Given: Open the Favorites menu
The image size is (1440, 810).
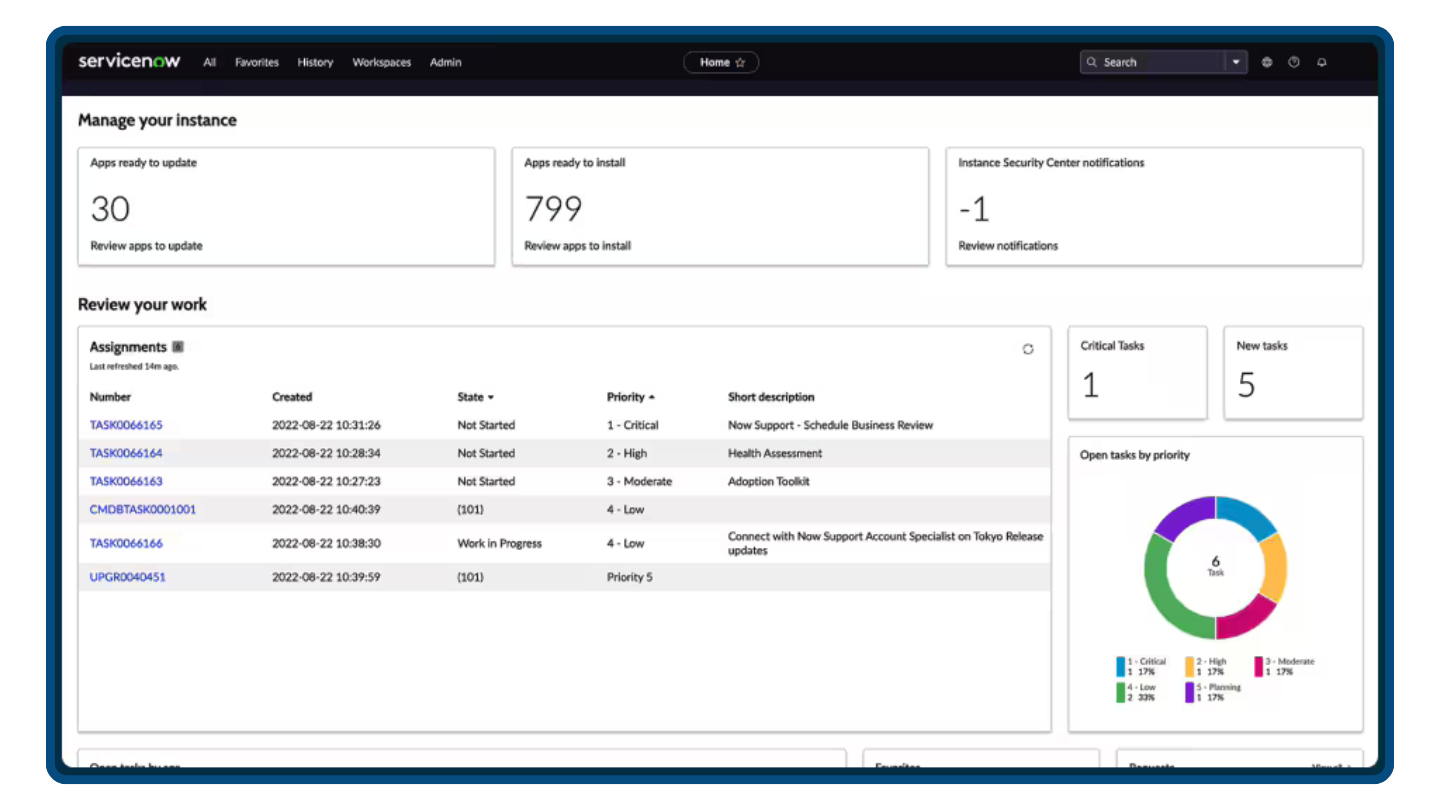Looking at the screenshot, I should click(x=257, y=62).
